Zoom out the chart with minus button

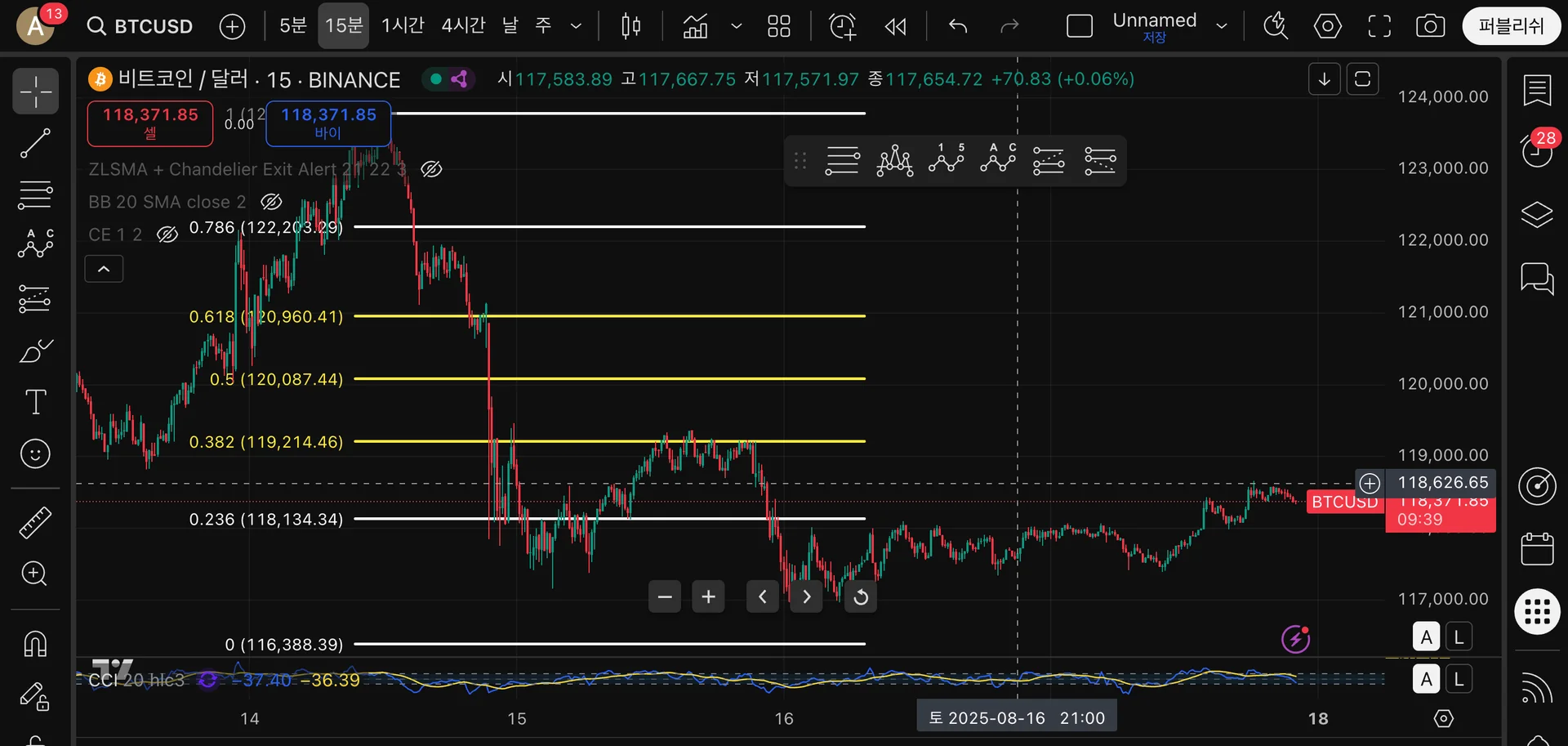[665, 597]
